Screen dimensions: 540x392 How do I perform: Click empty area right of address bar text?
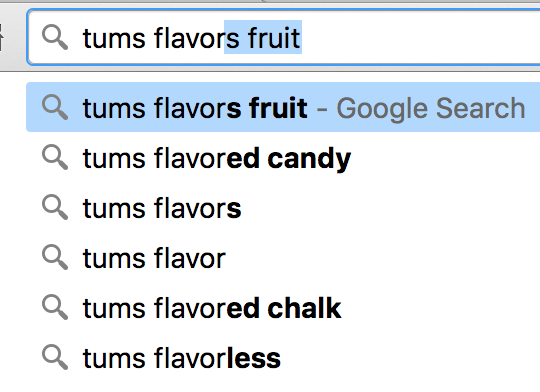coord(420,37)
